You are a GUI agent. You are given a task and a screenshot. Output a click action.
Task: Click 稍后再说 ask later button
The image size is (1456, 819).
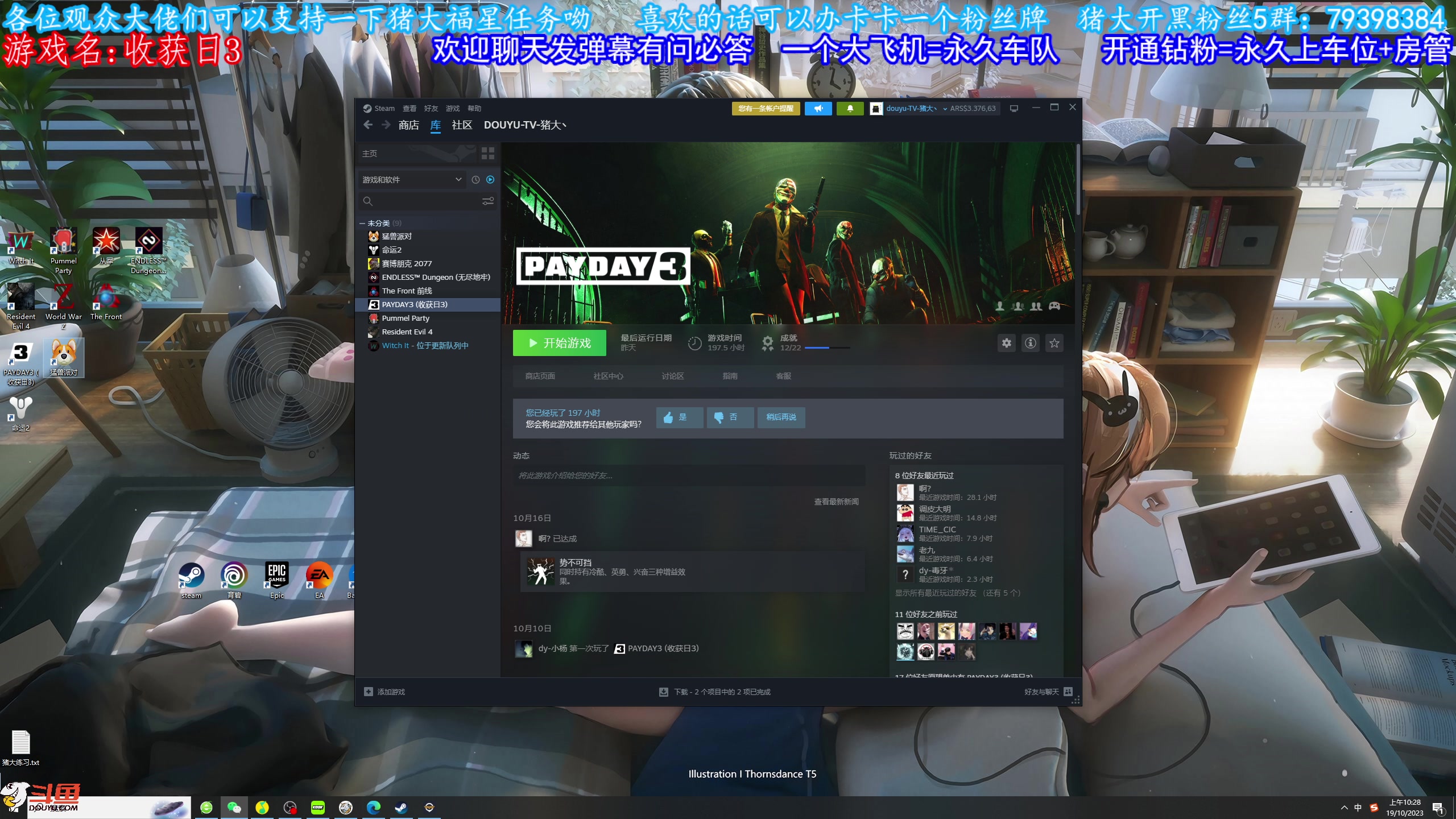coord(781,417)
